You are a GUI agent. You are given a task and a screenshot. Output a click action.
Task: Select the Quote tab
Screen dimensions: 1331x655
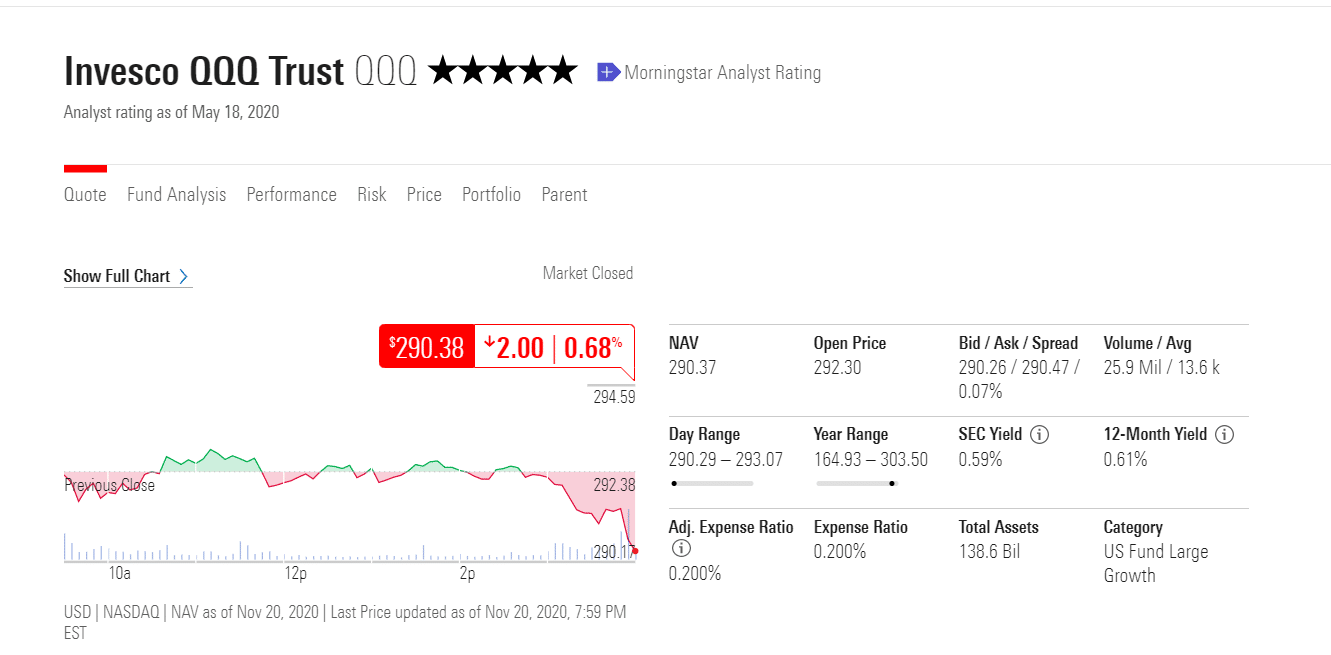click(85, 195)
